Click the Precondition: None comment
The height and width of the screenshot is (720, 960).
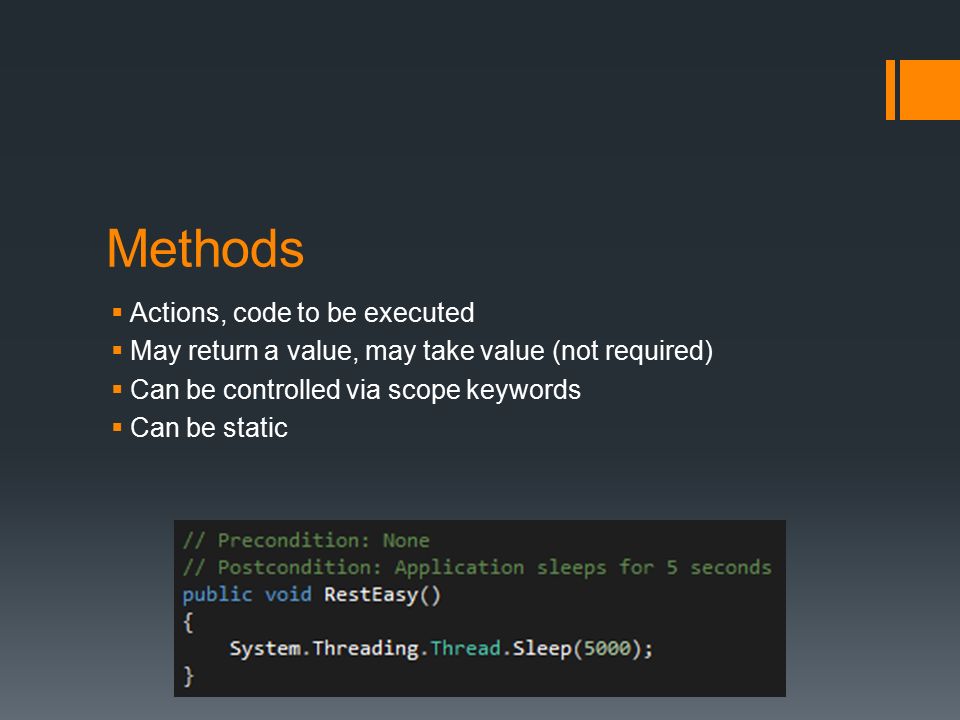tap(306, 541)
